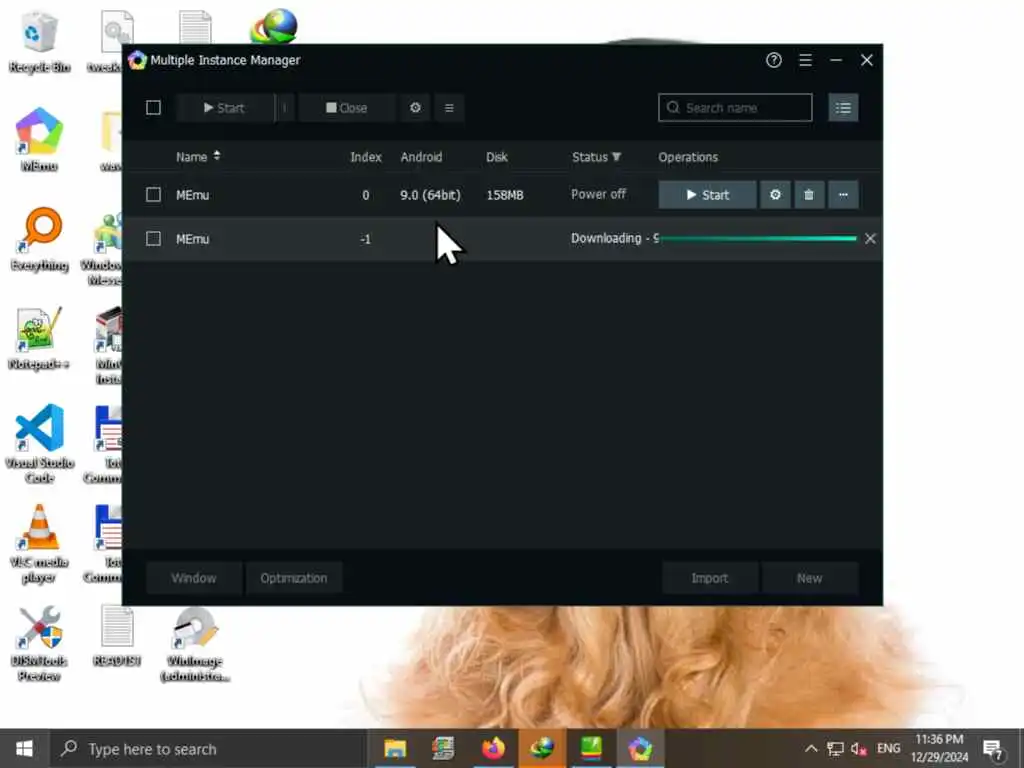Check the downloading MEmu instance checkbox
This screenshot has height=768, width=1024.
tap(153, 239)
